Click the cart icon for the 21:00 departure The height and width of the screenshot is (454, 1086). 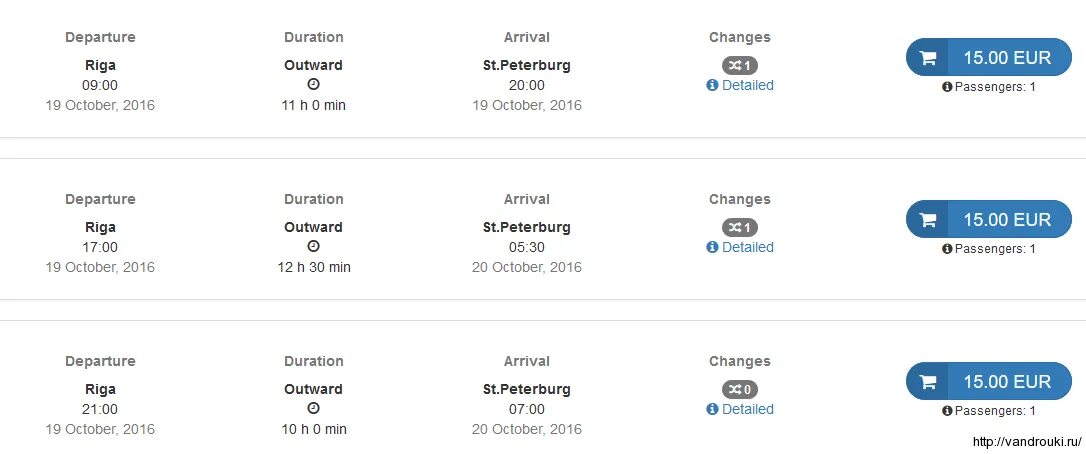[x=928, y=382]
